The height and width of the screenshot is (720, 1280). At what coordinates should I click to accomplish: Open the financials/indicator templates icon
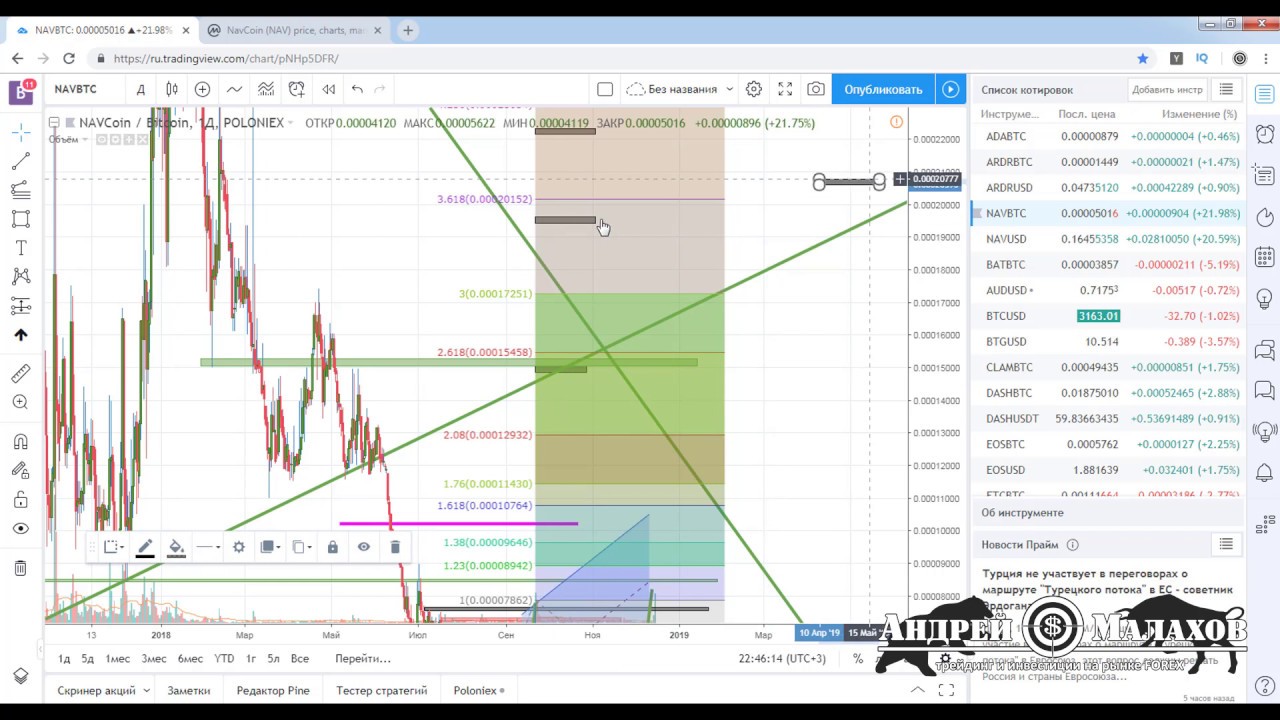266,89
